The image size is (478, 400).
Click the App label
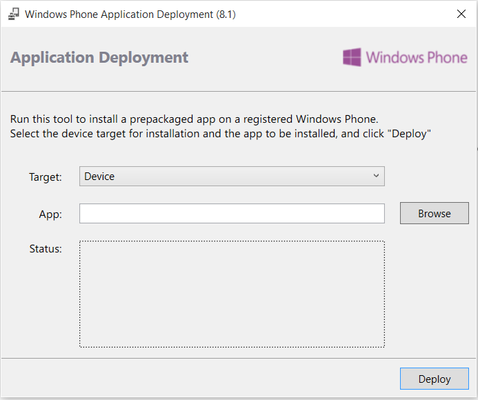coord(50,214)
